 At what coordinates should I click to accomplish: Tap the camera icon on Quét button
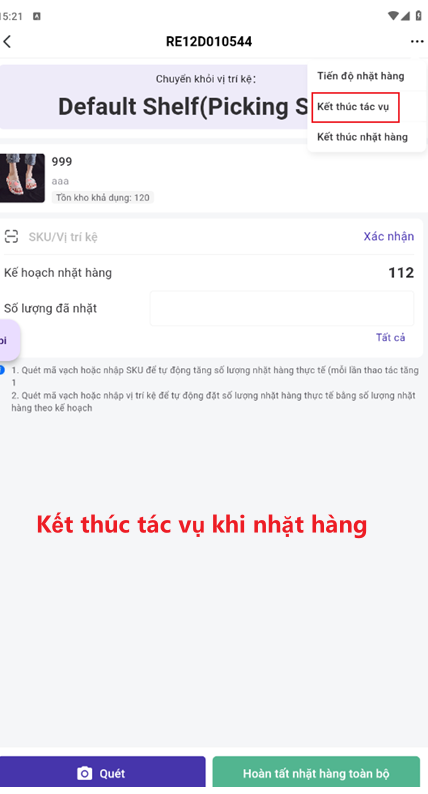coord(85,773)
